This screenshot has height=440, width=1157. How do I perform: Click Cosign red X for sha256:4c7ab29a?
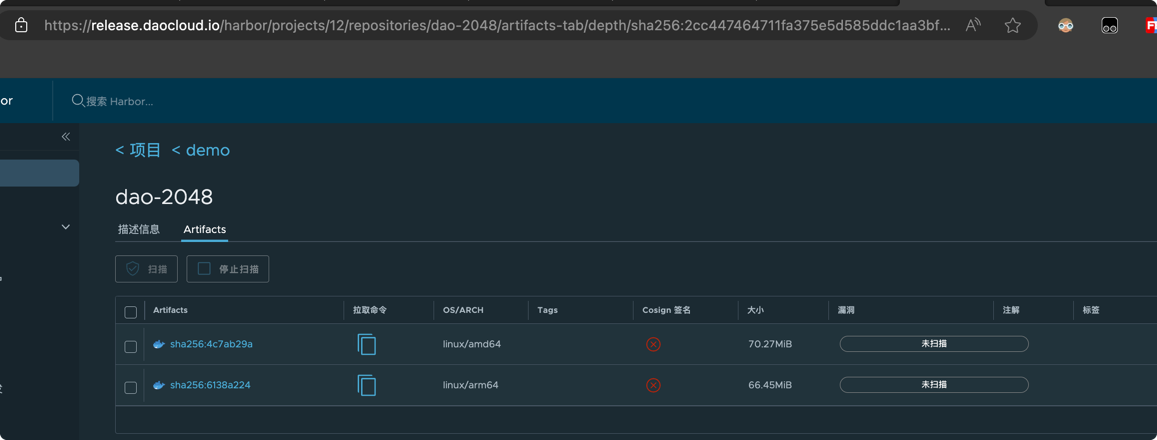coord(653,344)
